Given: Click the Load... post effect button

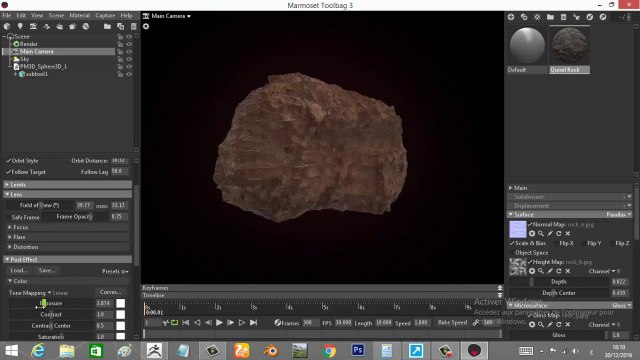Looking at the screenshot, I should point(19,270).
